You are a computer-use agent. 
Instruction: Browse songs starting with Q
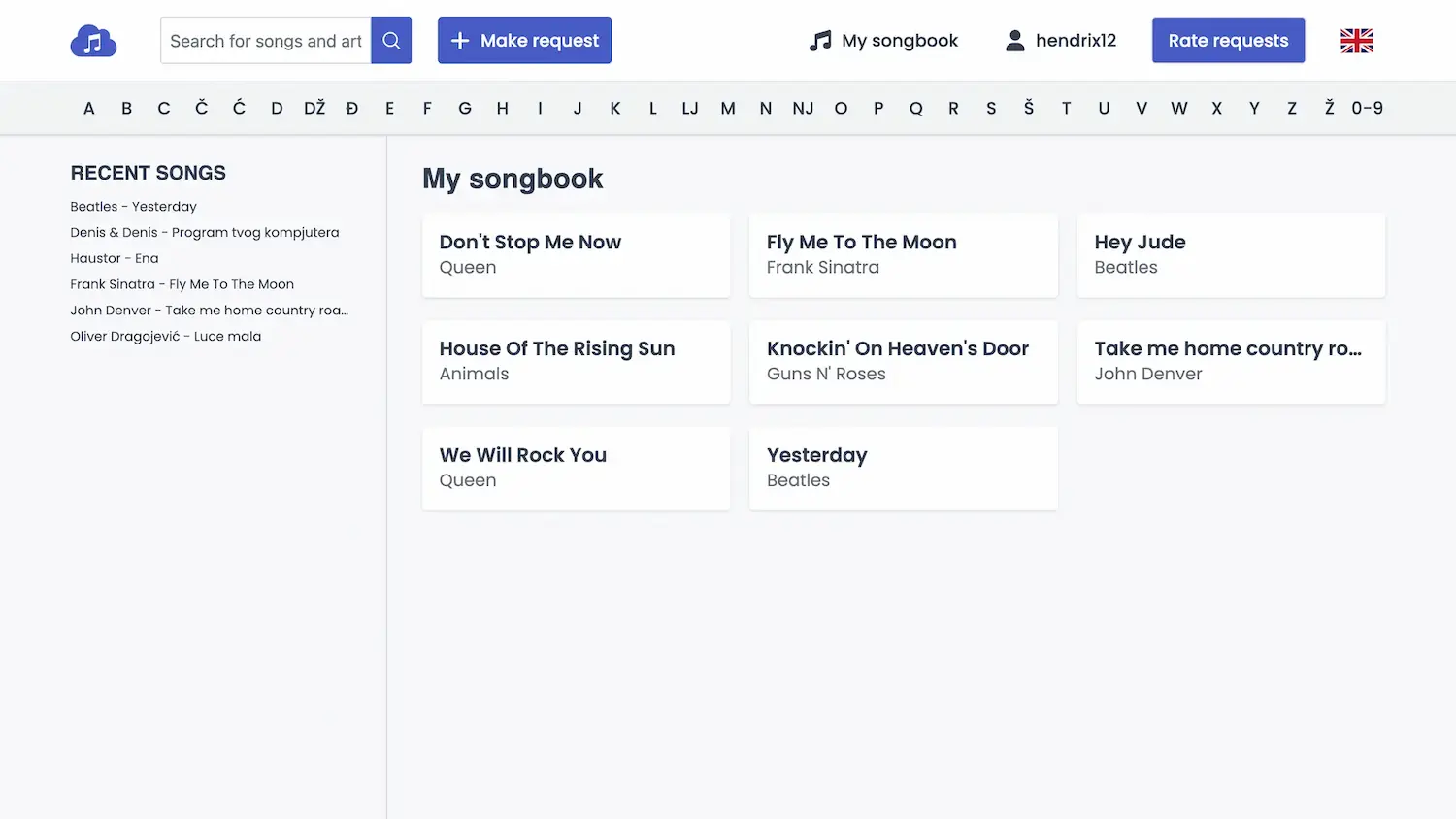916,109
